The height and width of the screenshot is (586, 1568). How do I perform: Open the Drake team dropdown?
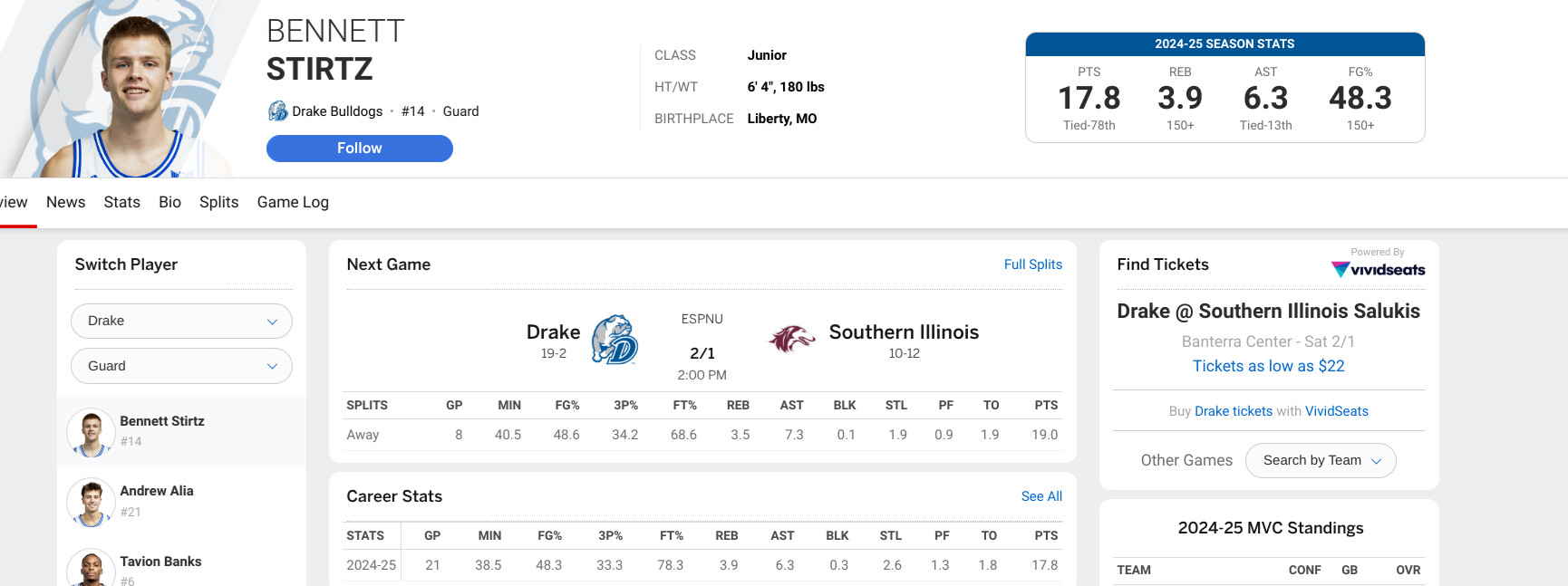pyautogui.click(x=181, y=321)
